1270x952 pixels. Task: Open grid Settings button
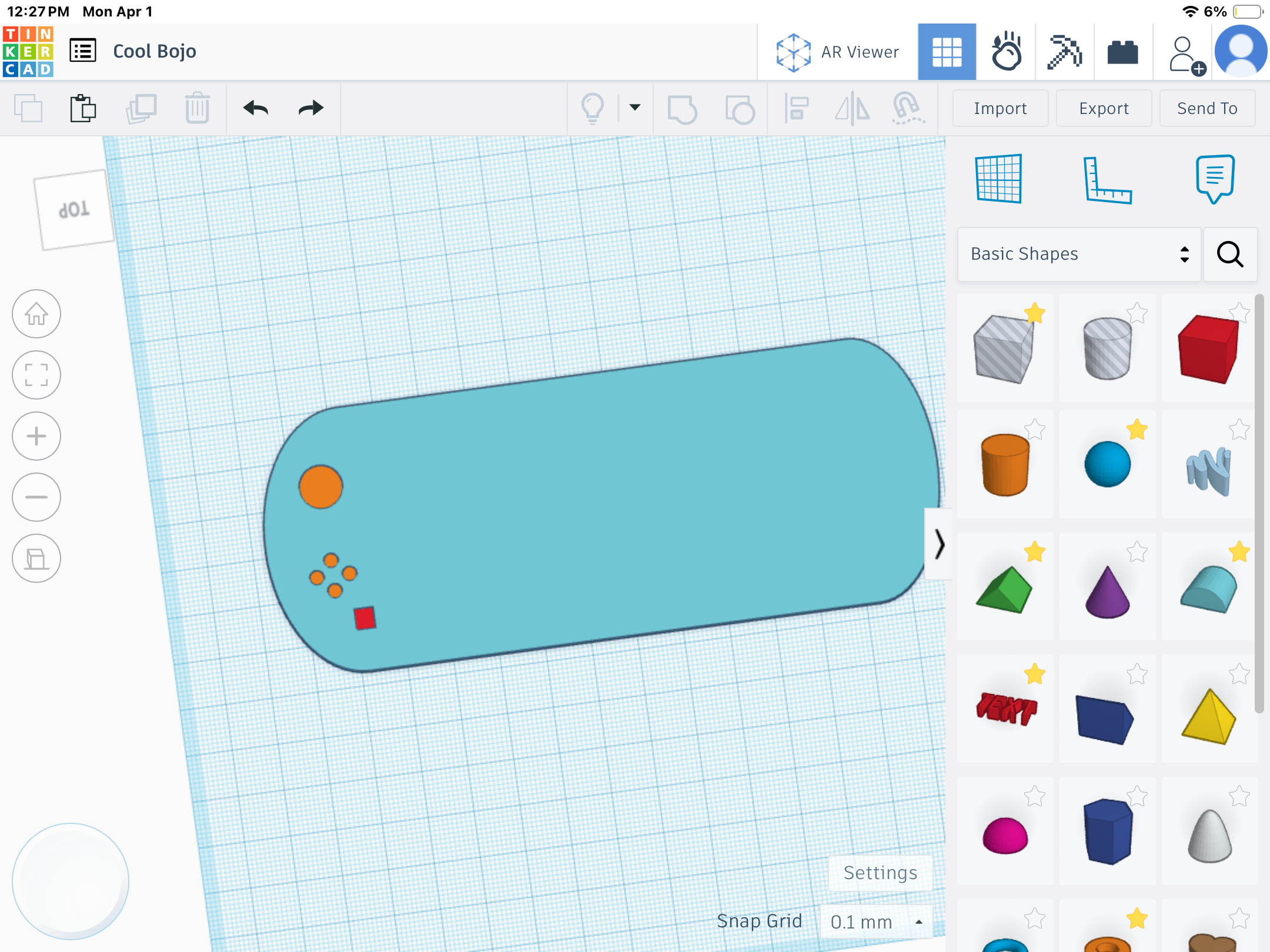click(880, 873)
